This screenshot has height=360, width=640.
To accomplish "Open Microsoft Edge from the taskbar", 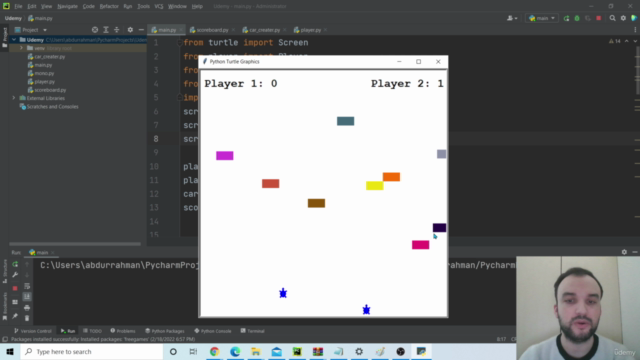I will click(x=235, y=351).
